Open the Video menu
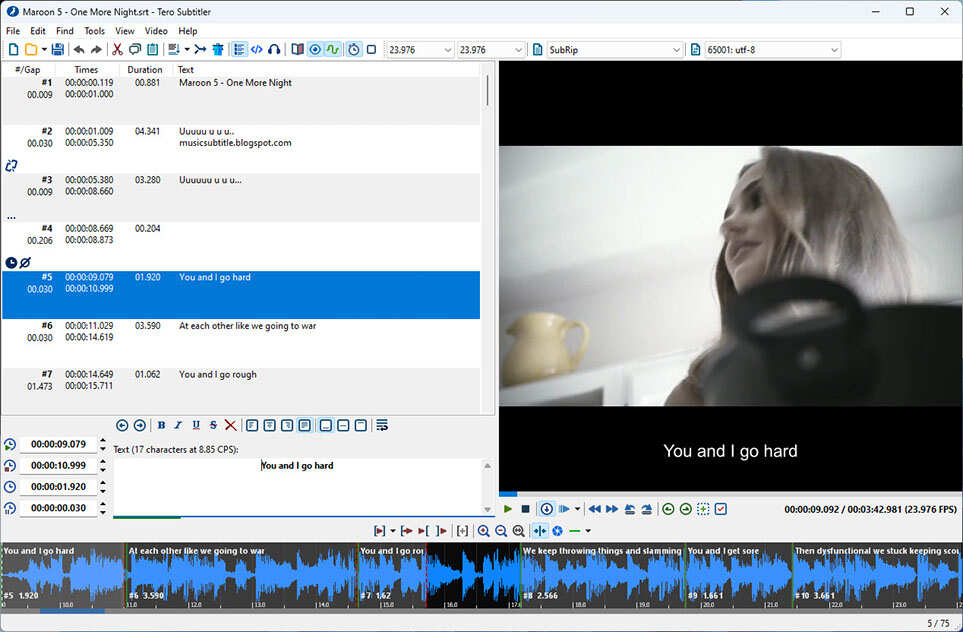The width and height of the screenshot is (963, 632). [x=156, y=31]
